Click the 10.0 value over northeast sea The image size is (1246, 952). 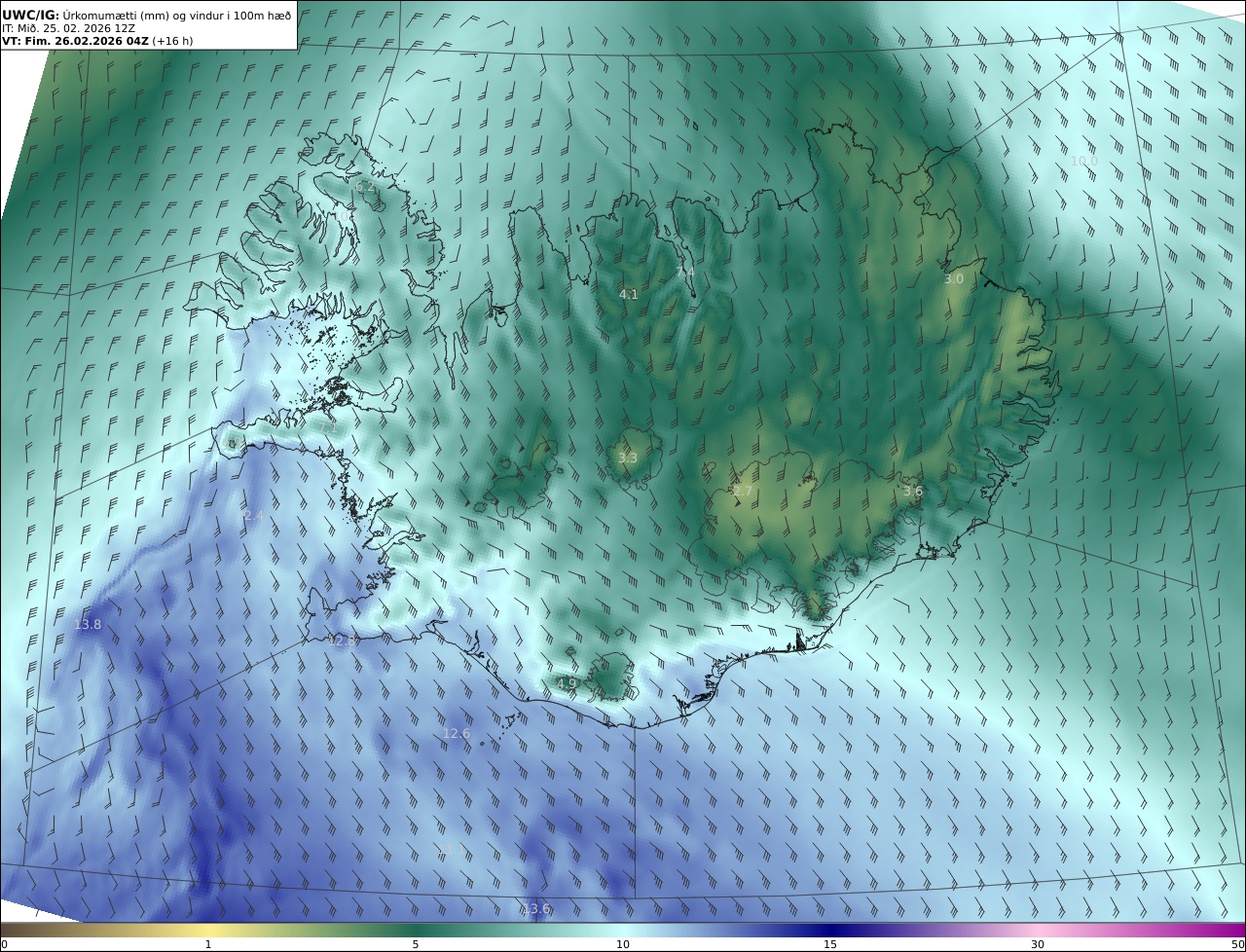(1083, 162)
